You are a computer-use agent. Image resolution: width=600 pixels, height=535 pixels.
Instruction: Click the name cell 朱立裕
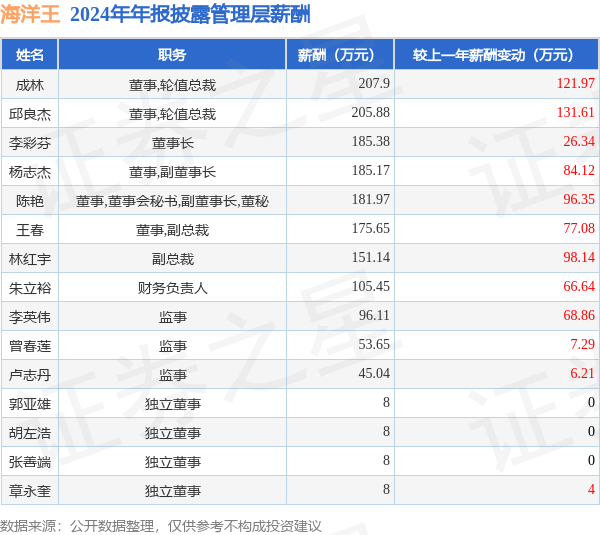point(30,288)
